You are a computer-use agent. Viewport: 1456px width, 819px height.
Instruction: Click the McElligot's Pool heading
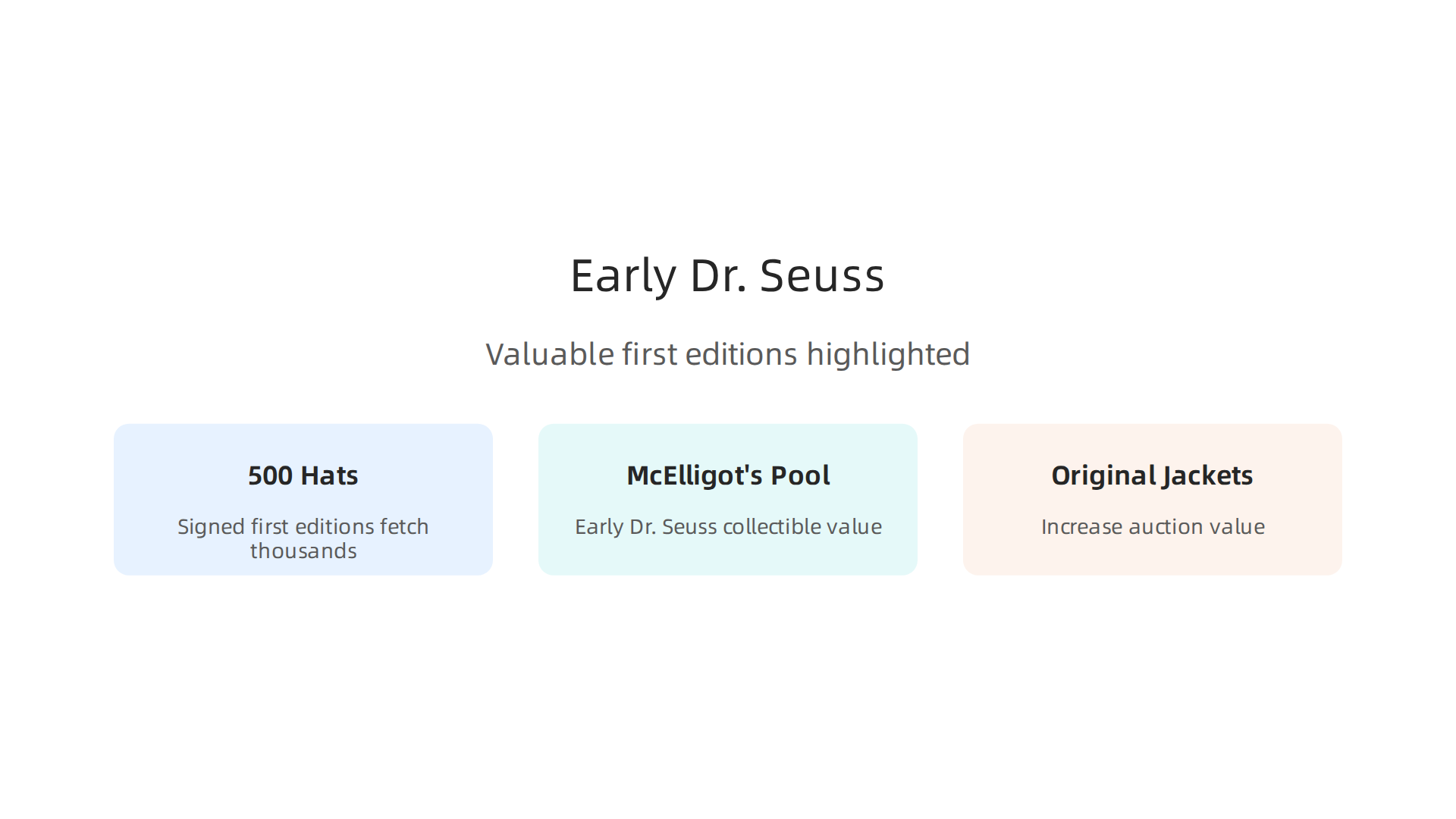[728, 475]
